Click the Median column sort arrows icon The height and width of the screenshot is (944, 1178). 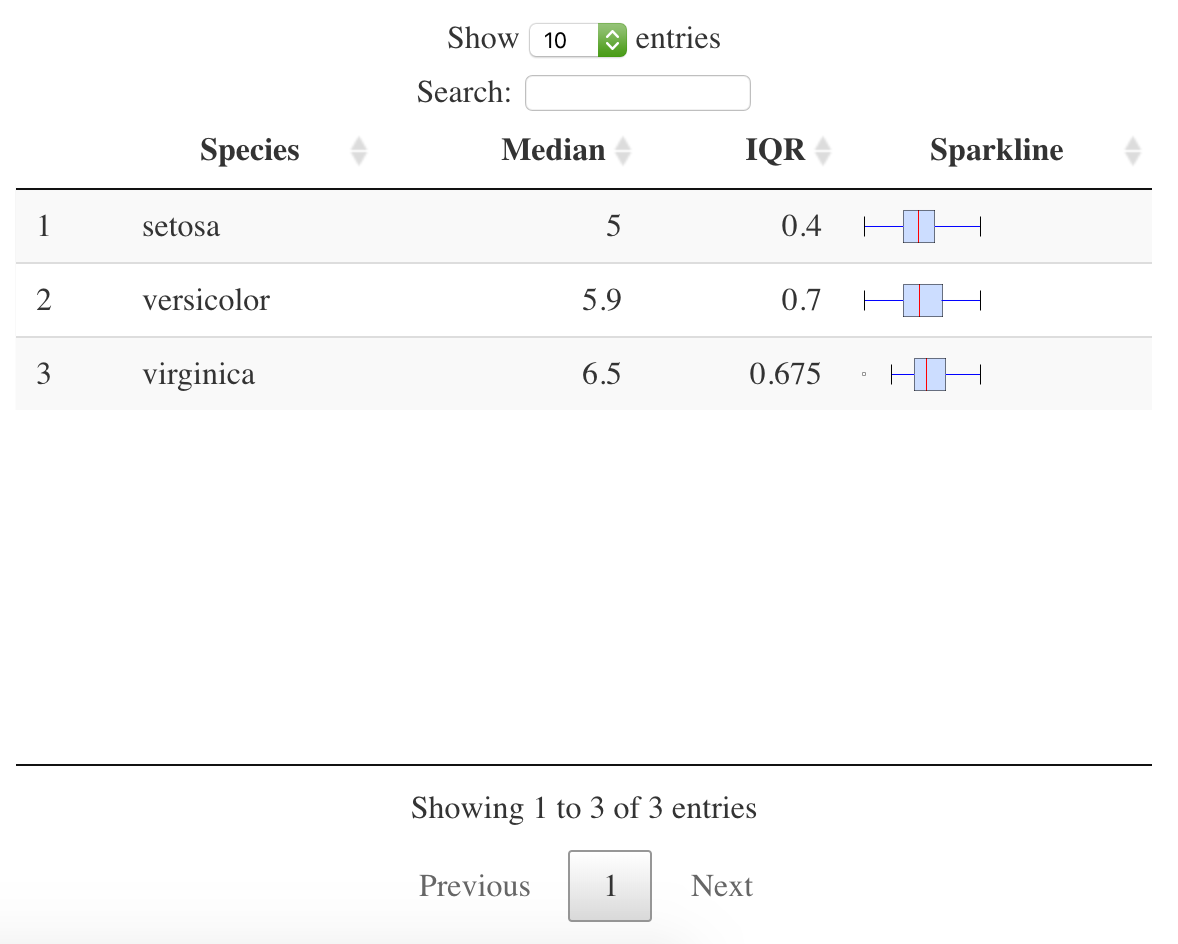[x=623, y=150]
